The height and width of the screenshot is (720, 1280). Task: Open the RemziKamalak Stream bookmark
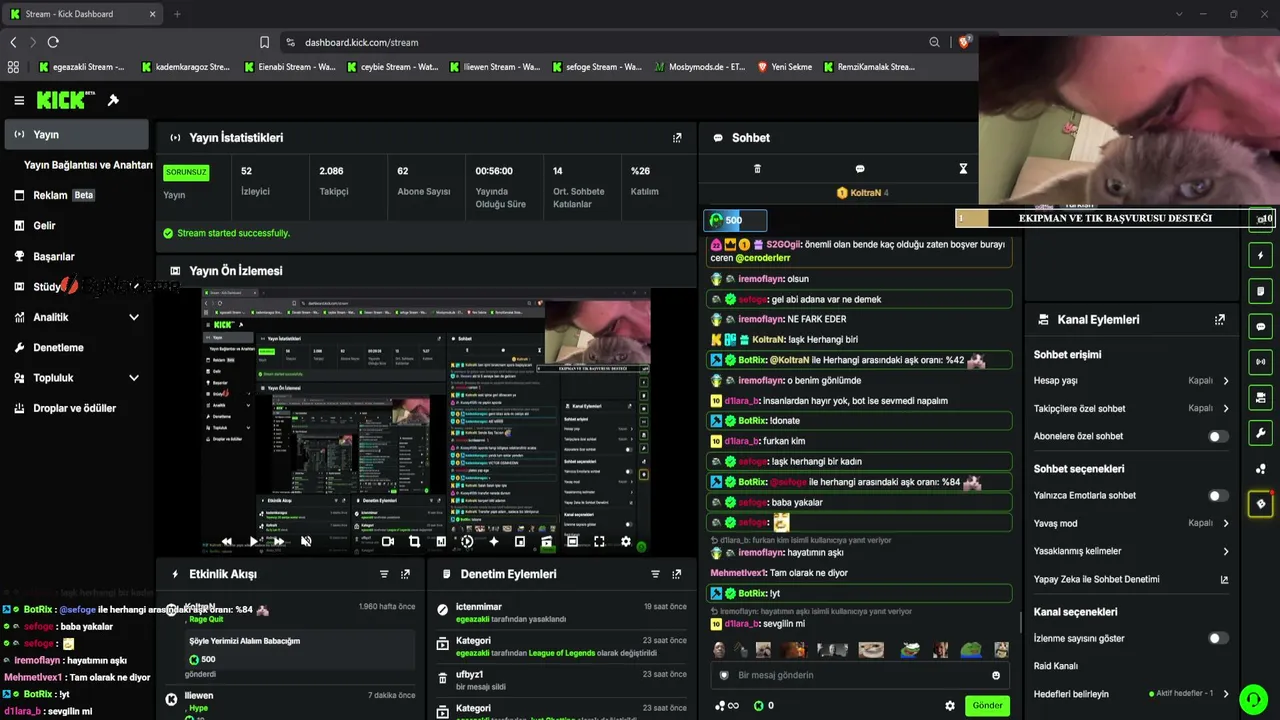point(868,67)
